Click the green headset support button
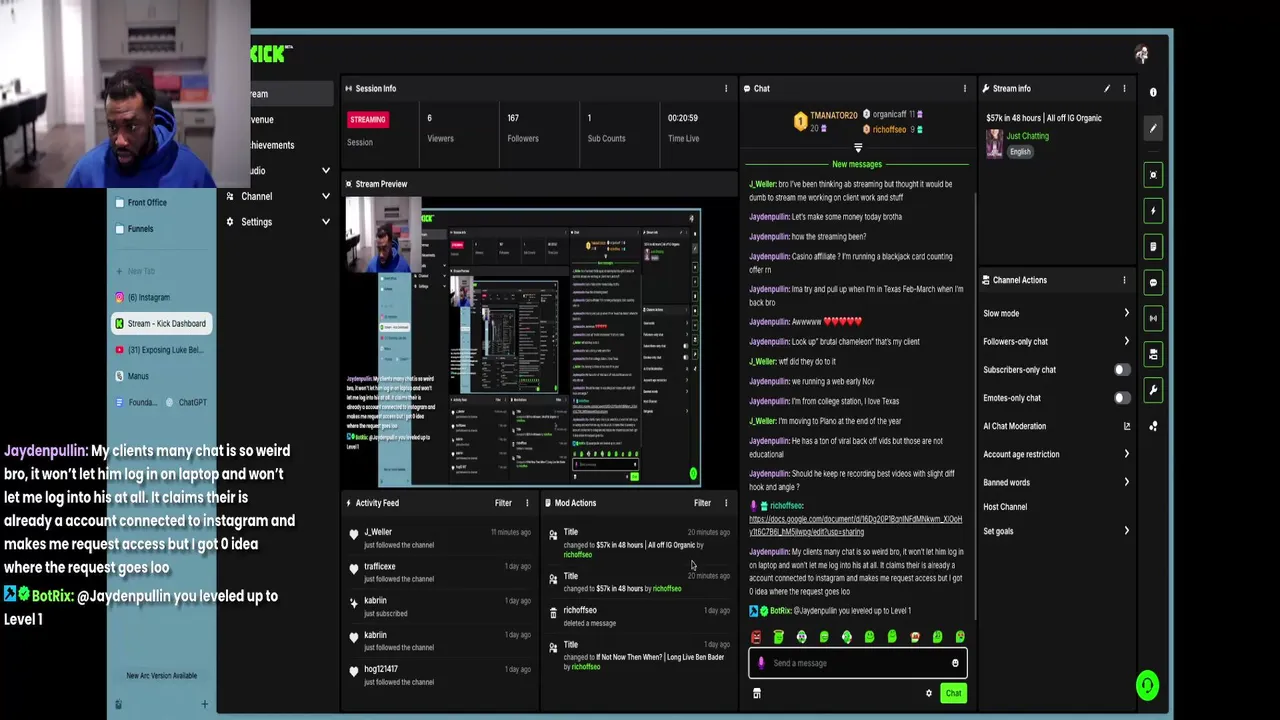This screenshot has height=720, width=1280. pyautogui.click(x=1147, y=685)
